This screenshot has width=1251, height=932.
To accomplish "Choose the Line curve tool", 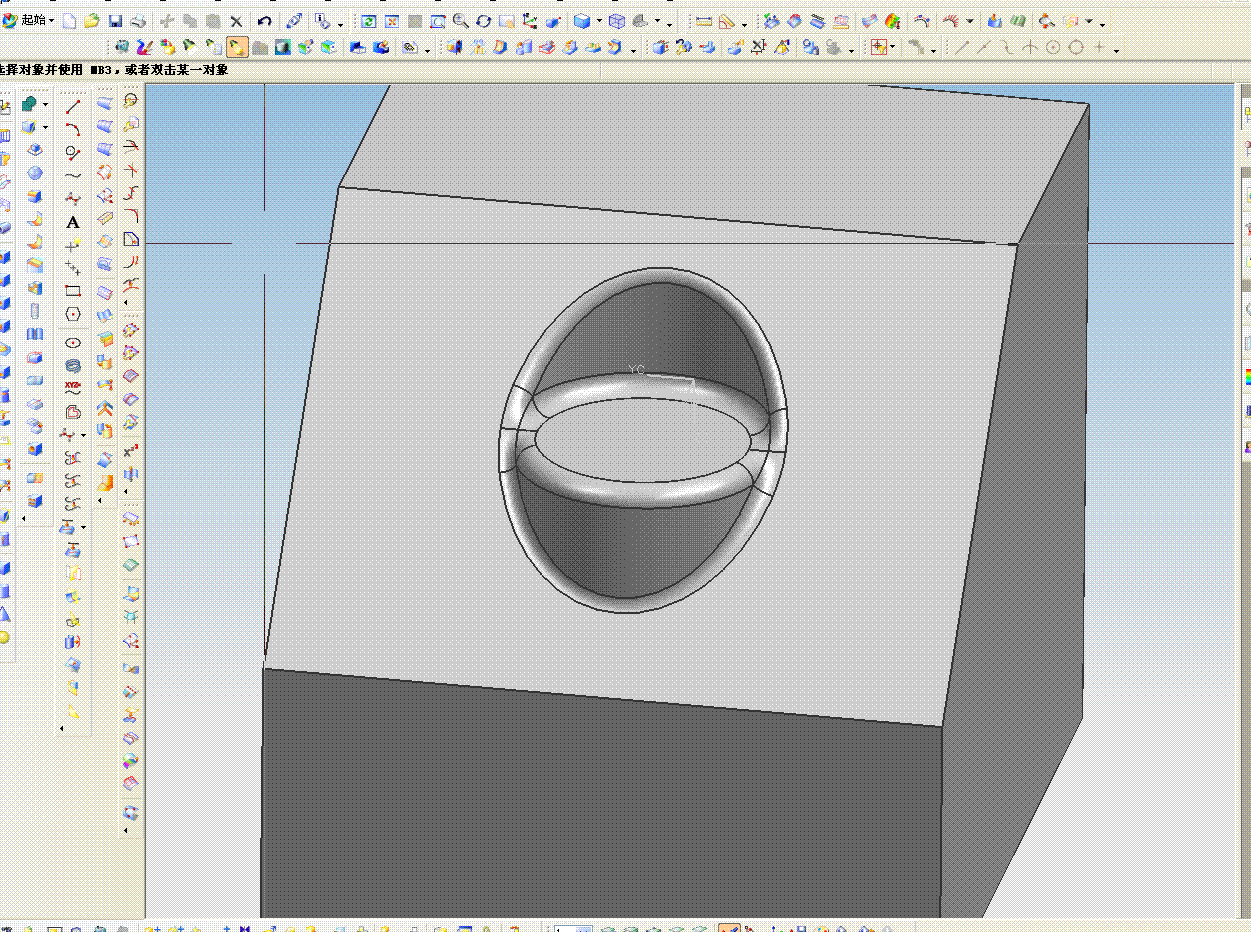I will pyautogui.click(x=73, y=106).
